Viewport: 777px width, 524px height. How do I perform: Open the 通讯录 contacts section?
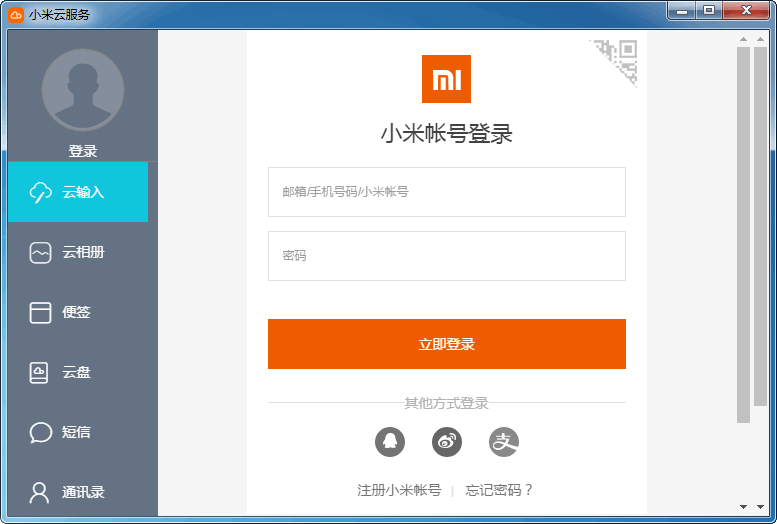[x=78, y=492]
